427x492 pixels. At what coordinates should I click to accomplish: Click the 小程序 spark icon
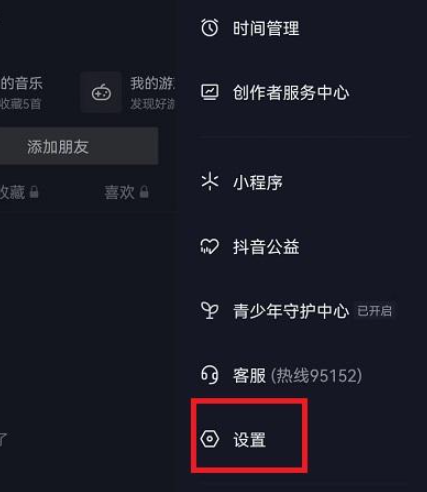(210, 182)
